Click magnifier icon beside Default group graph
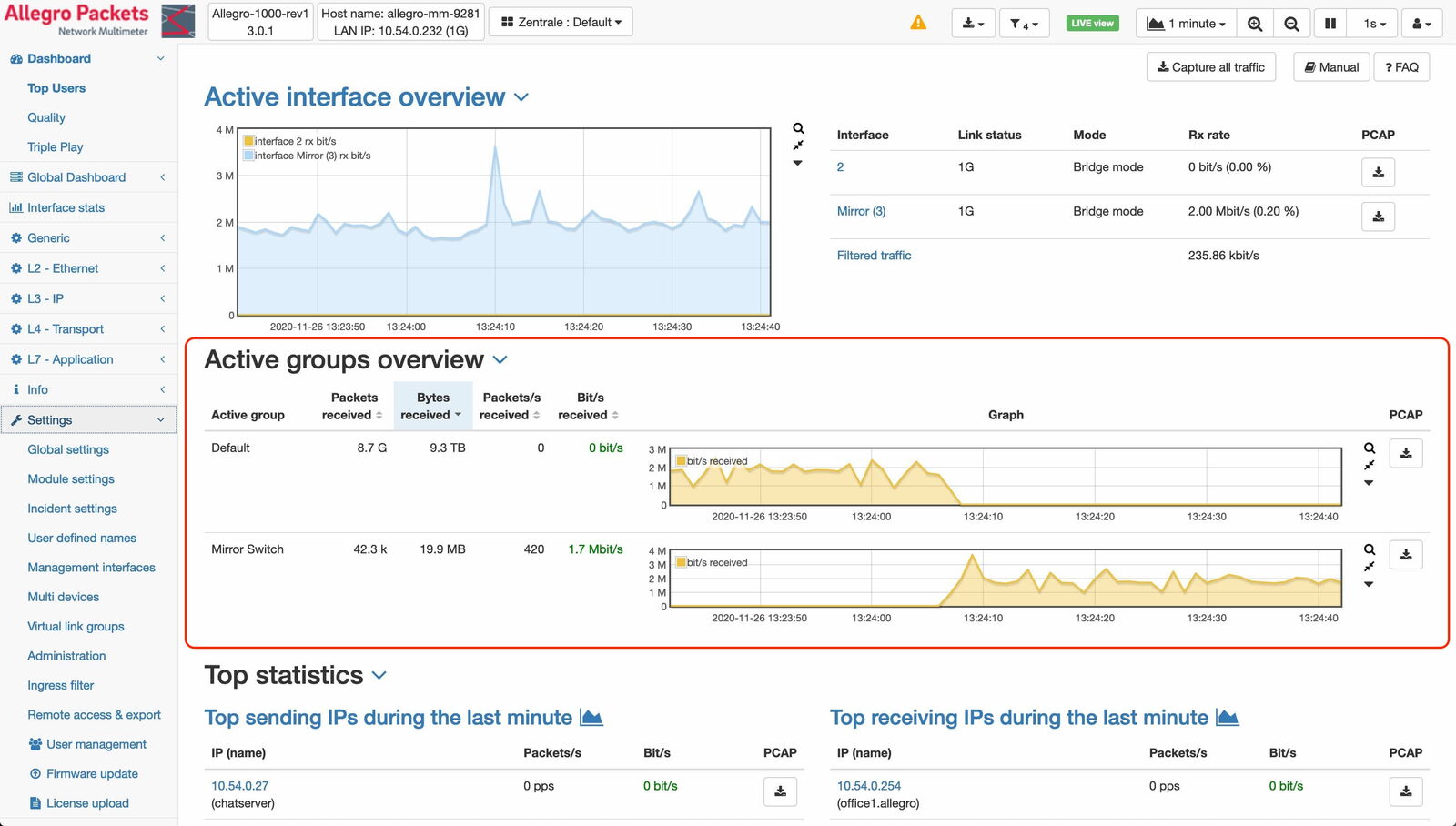 pyautogui.click(x=1370, y=448)
